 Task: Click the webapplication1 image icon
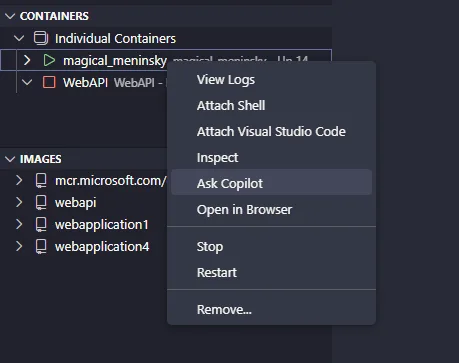(x=41, y=225)
